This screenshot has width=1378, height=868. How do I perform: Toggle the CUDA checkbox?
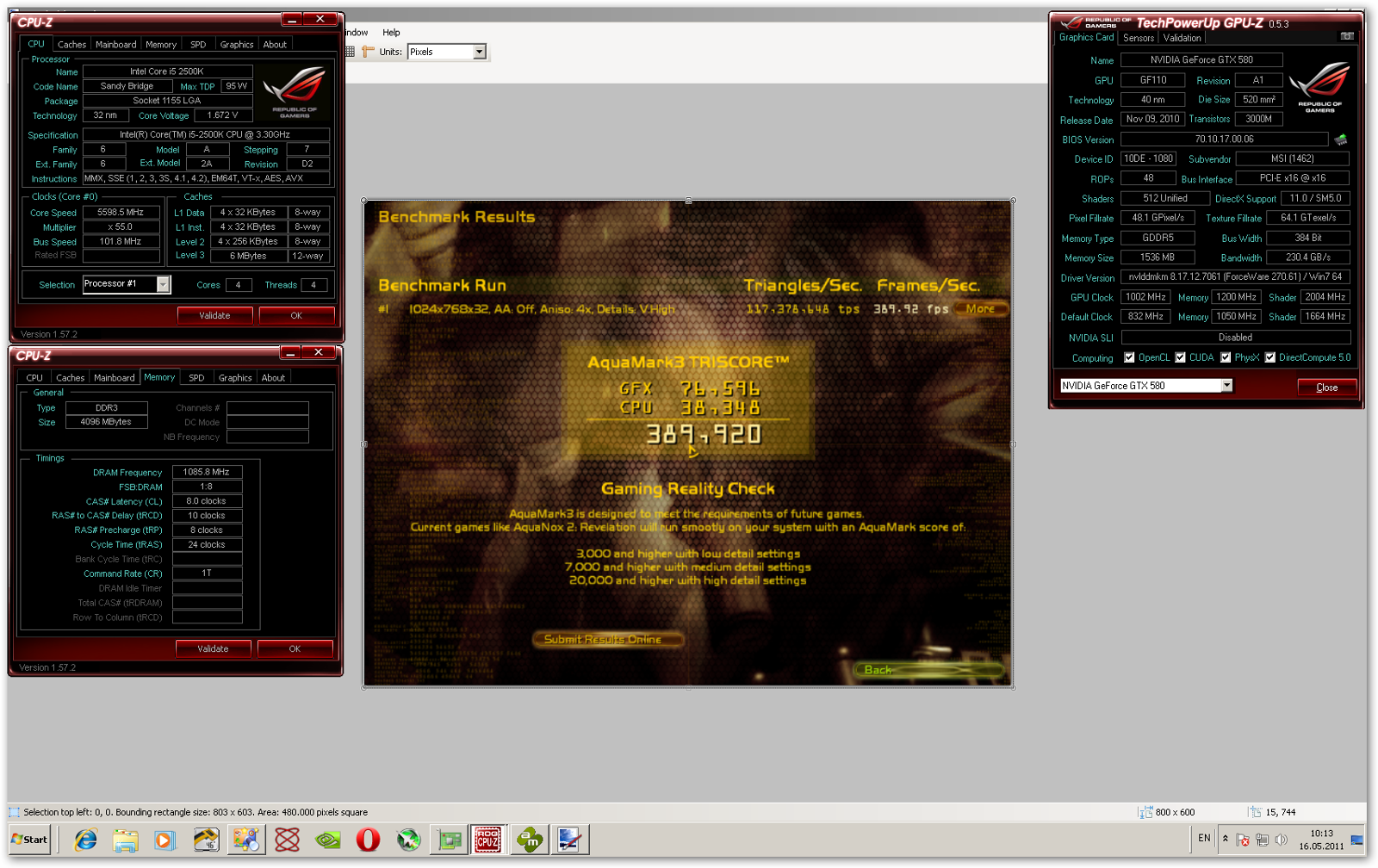1180,357
